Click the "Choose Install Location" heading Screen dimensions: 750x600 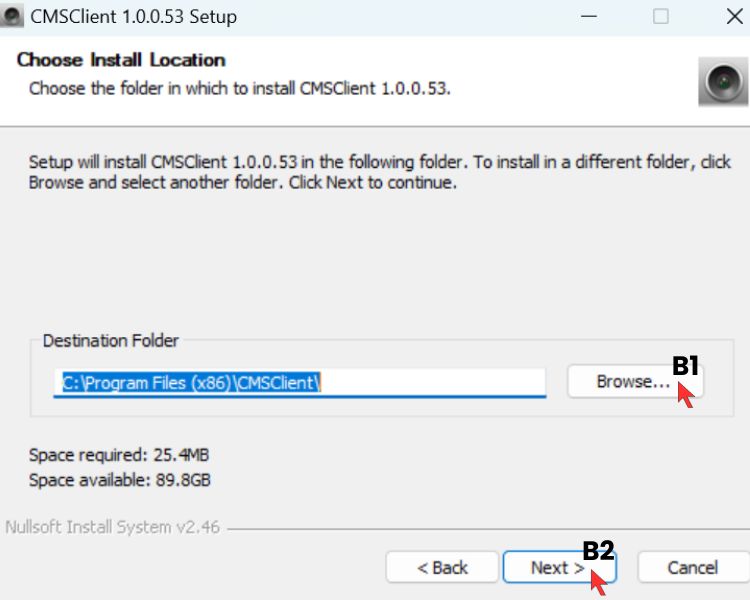[121, 60]
